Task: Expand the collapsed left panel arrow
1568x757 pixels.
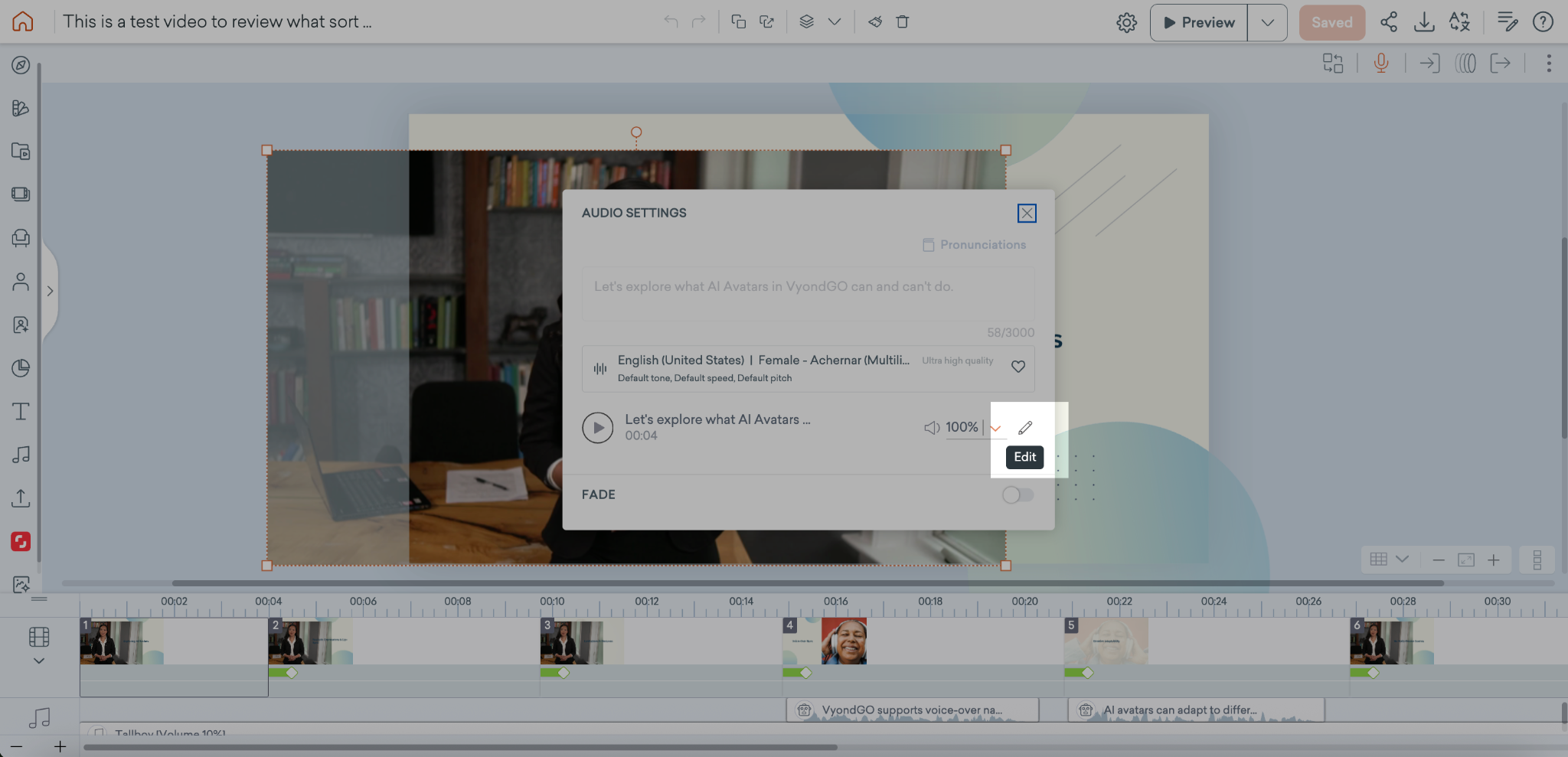Action: [50, 291]
